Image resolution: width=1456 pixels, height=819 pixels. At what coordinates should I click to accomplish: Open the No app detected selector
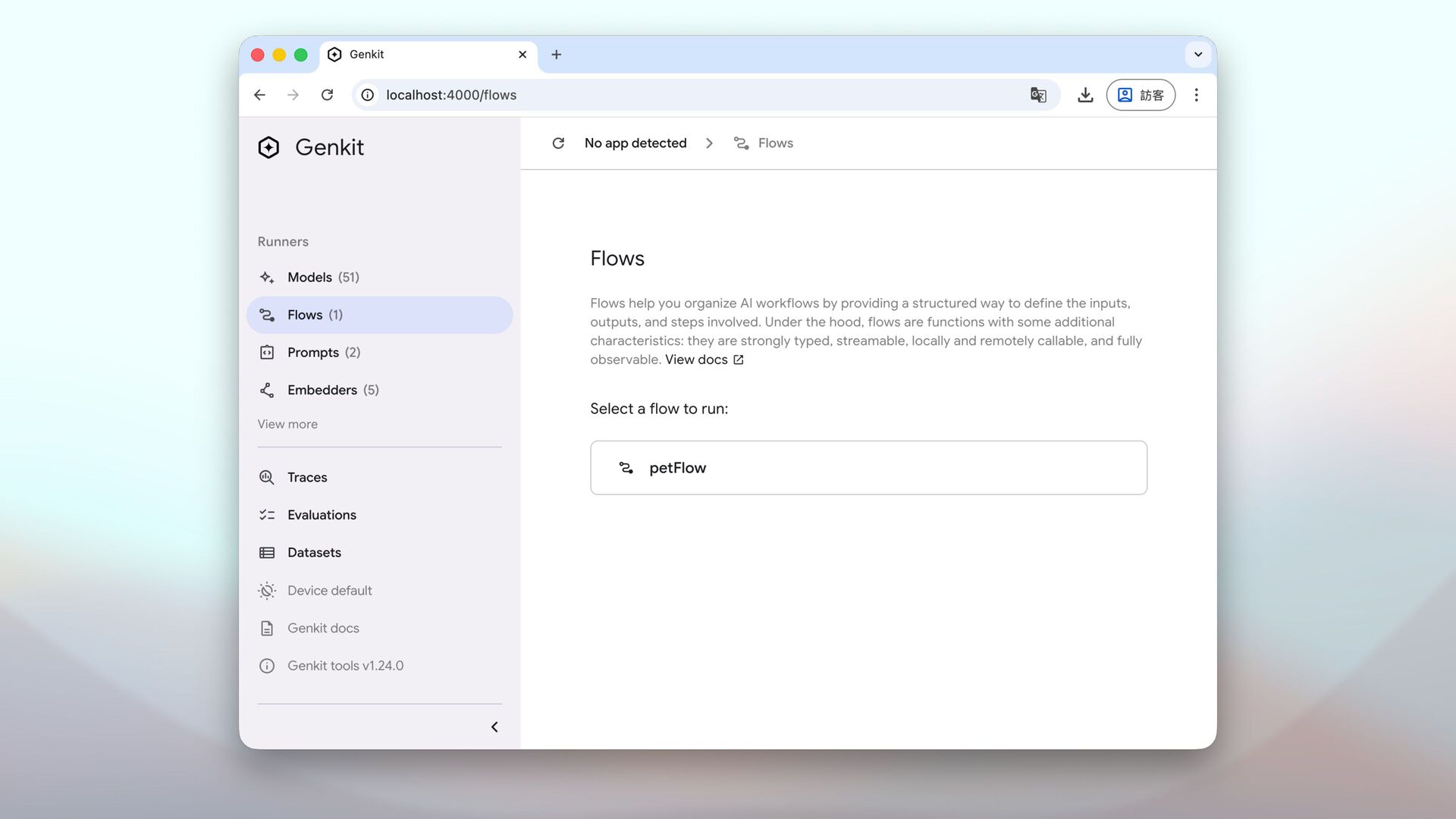tap(635, 143)
